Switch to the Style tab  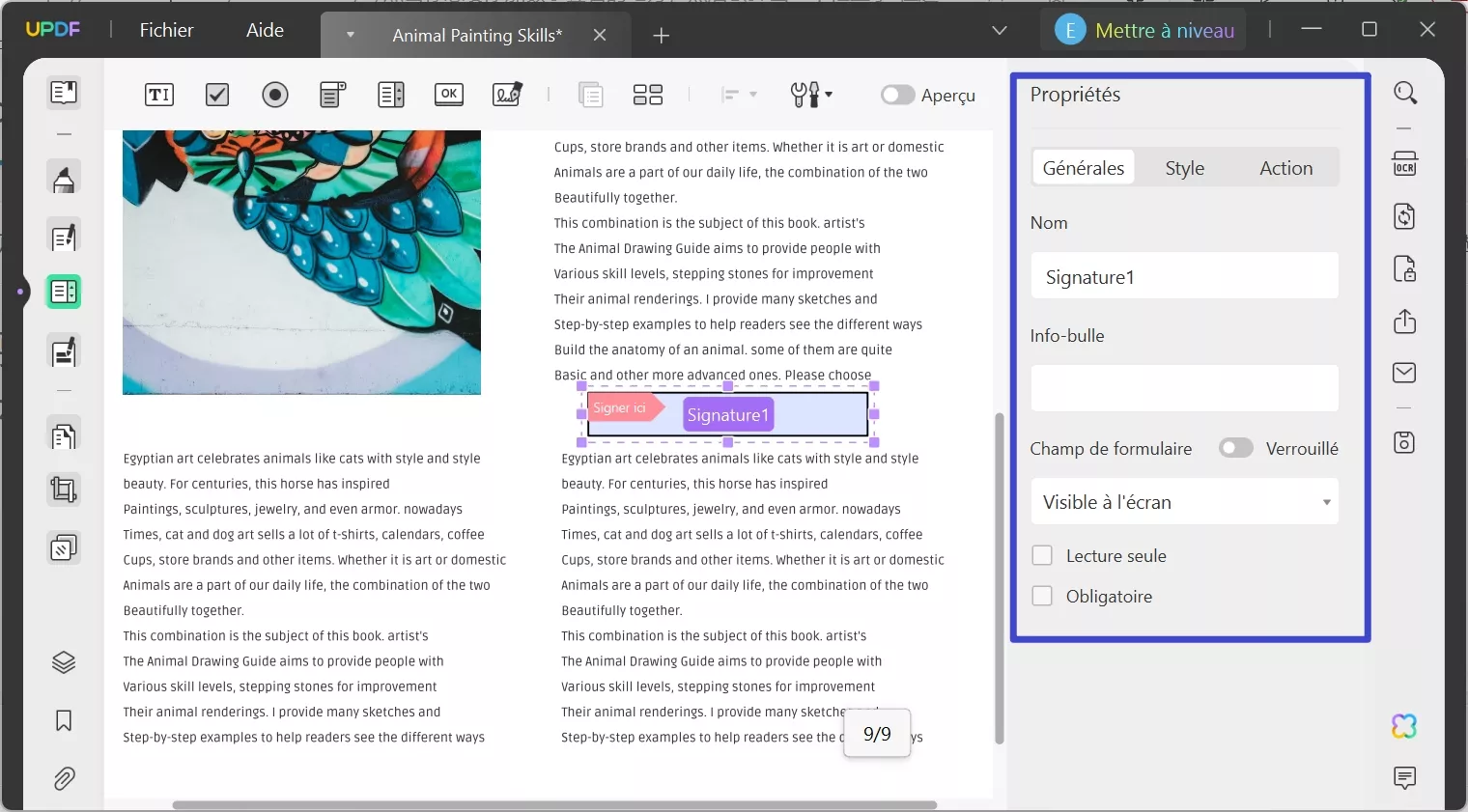1185,168
